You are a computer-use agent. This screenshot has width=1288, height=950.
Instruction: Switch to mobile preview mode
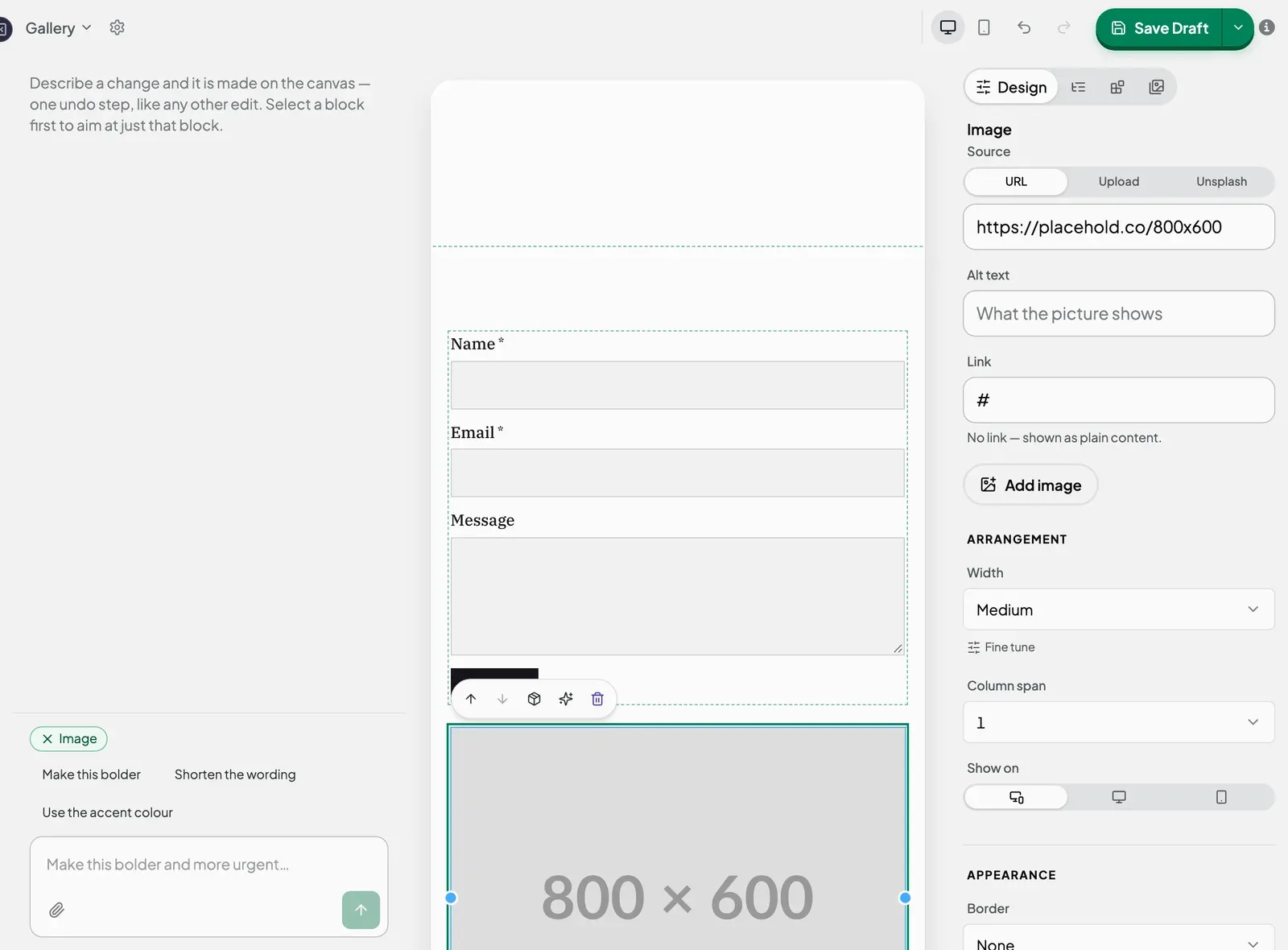(984, 27)
